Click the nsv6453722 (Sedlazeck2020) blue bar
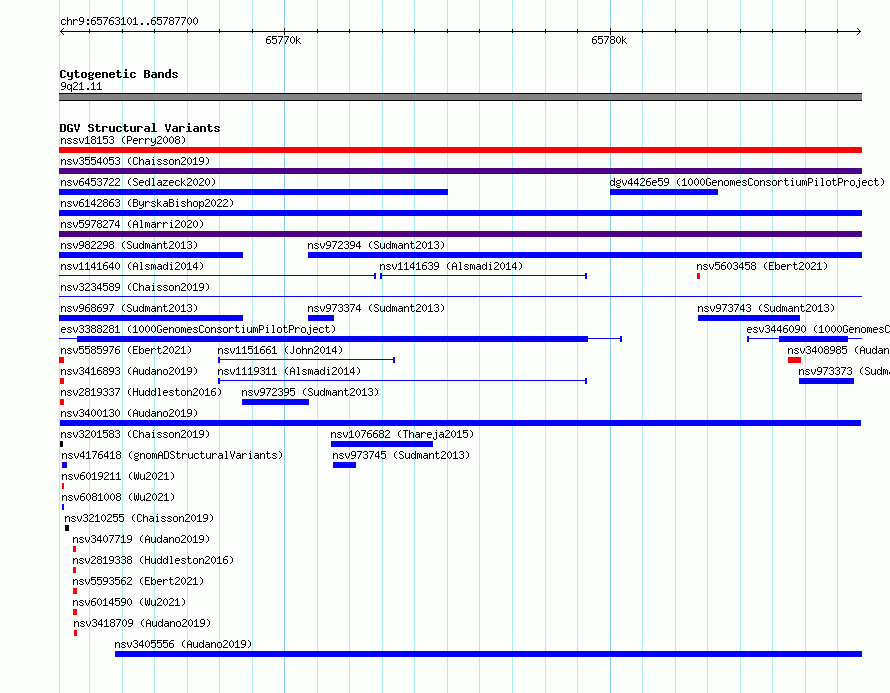Image resolution: width=890 pixels, height=693 pixels. 254,192
